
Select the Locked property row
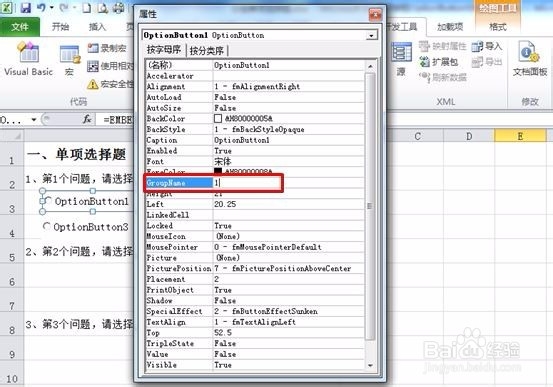[255, 225]
